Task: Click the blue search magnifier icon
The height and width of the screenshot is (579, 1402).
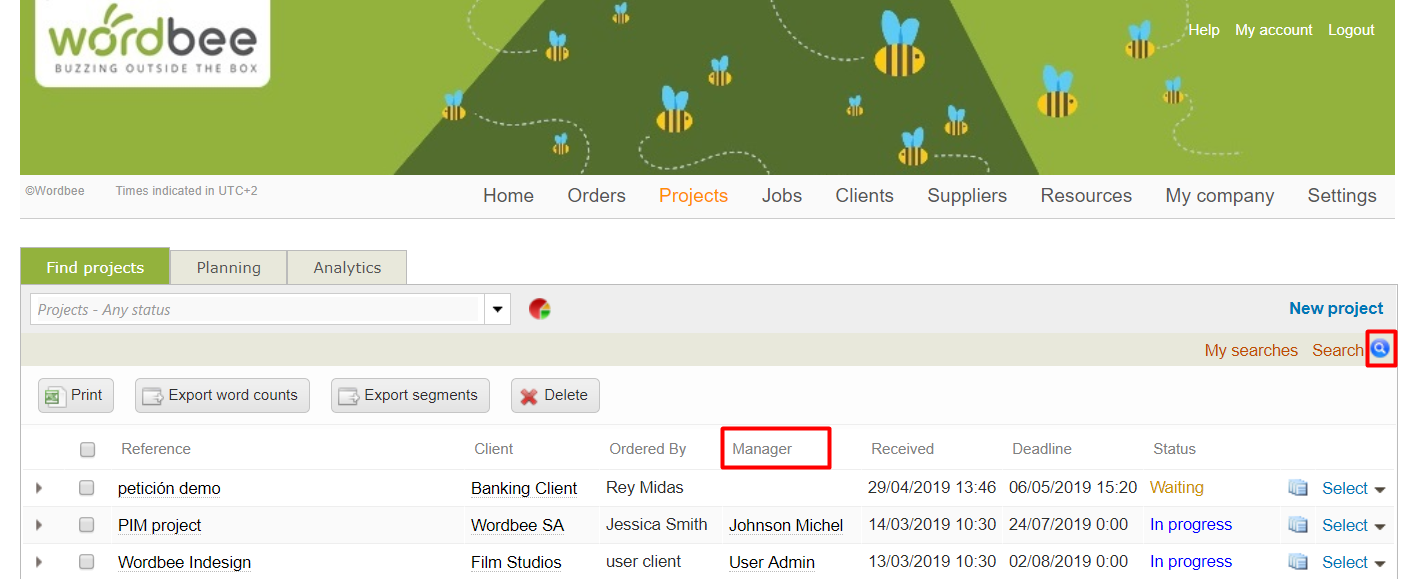Action: [x=1380, y=349]
